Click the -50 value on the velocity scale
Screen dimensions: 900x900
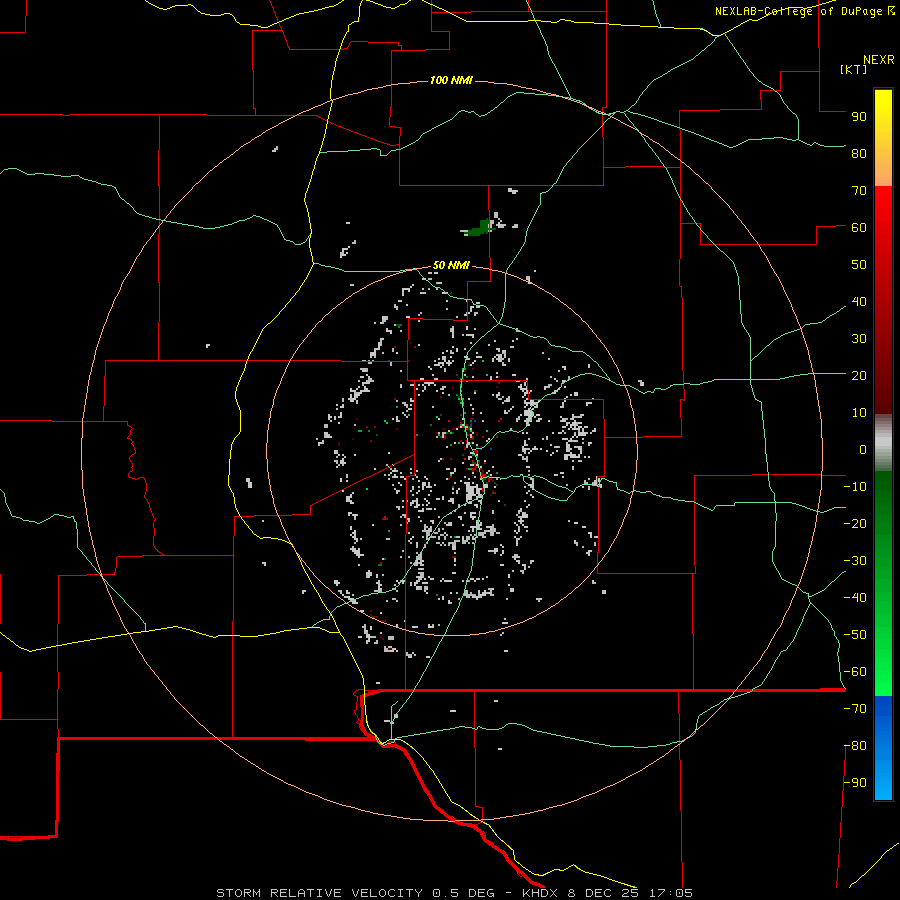(855, 635)
